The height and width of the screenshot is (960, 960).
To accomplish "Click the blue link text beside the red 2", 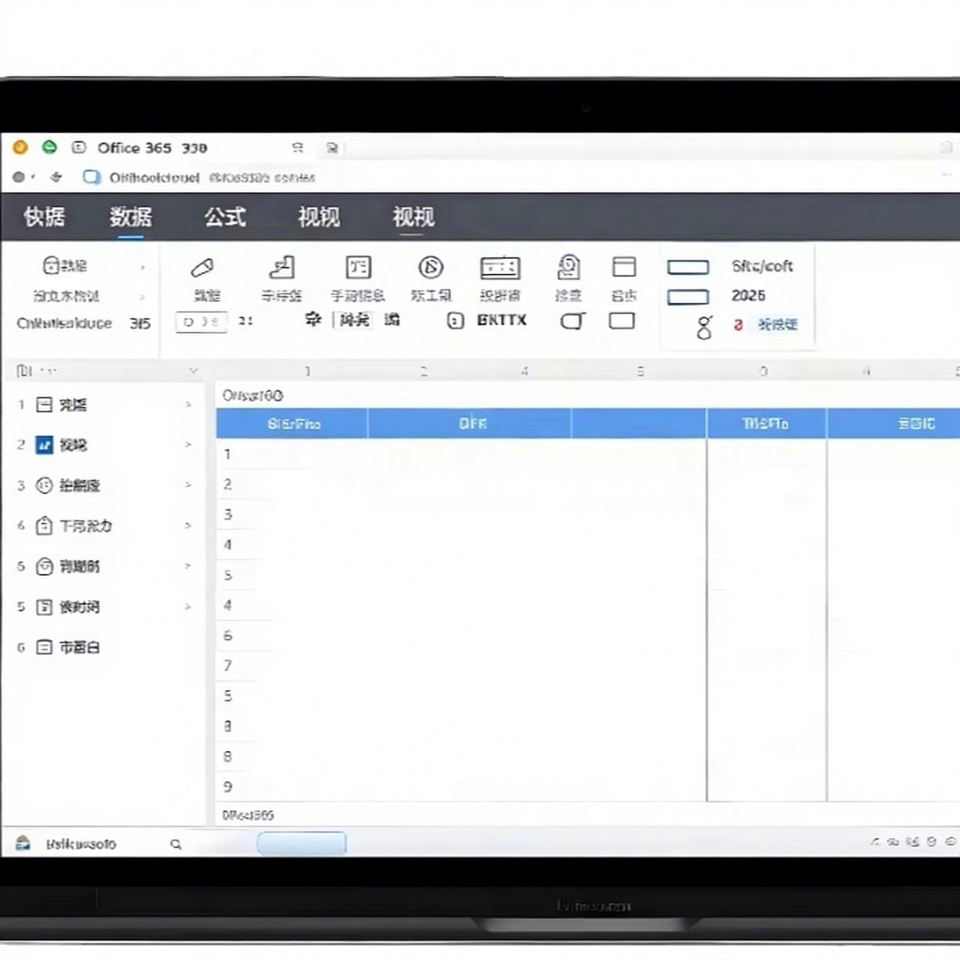I will pyautogui.click(x=778, y=324).
